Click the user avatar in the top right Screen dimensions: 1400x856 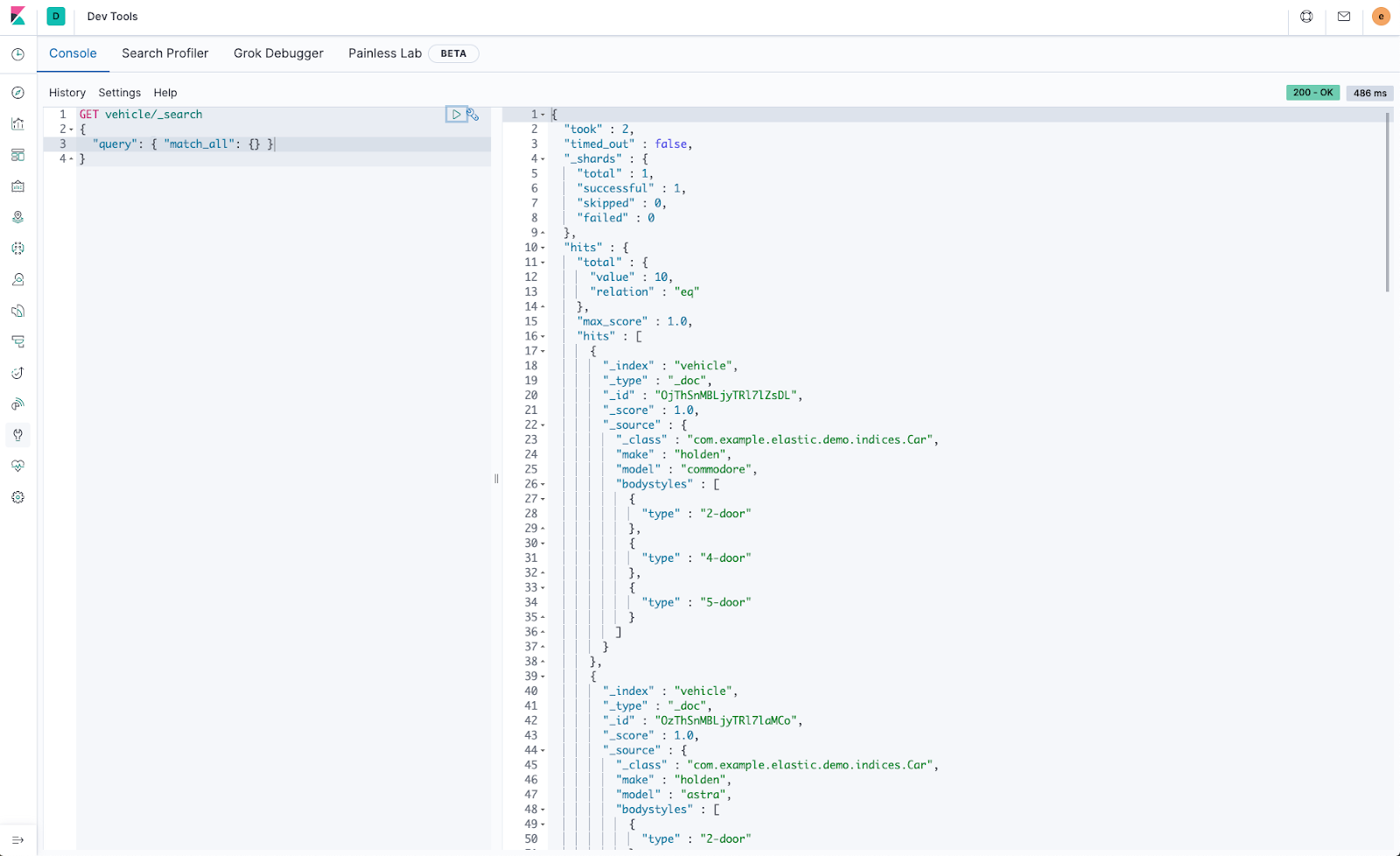tap(1381, 17)
